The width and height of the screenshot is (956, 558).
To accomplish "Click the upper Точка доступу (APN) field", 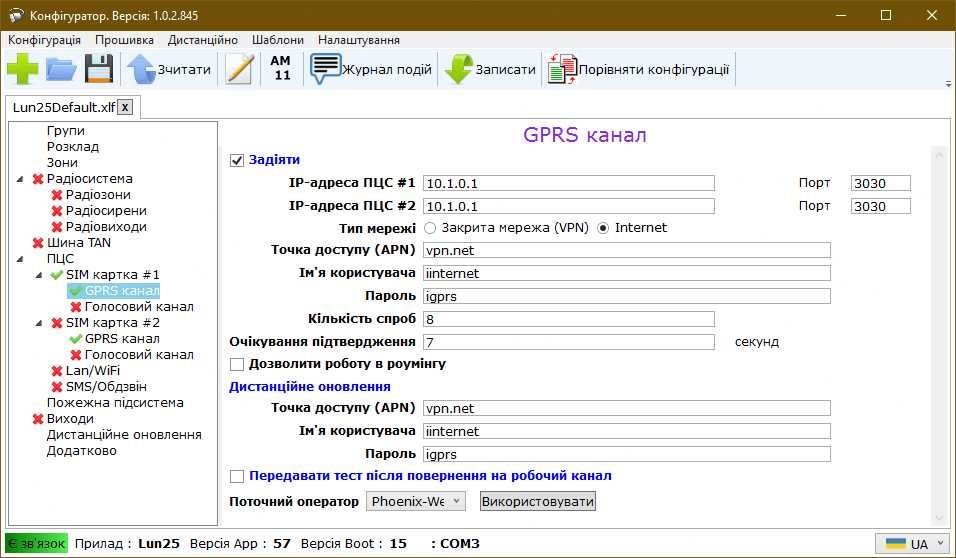I will (x=627, y=250).
